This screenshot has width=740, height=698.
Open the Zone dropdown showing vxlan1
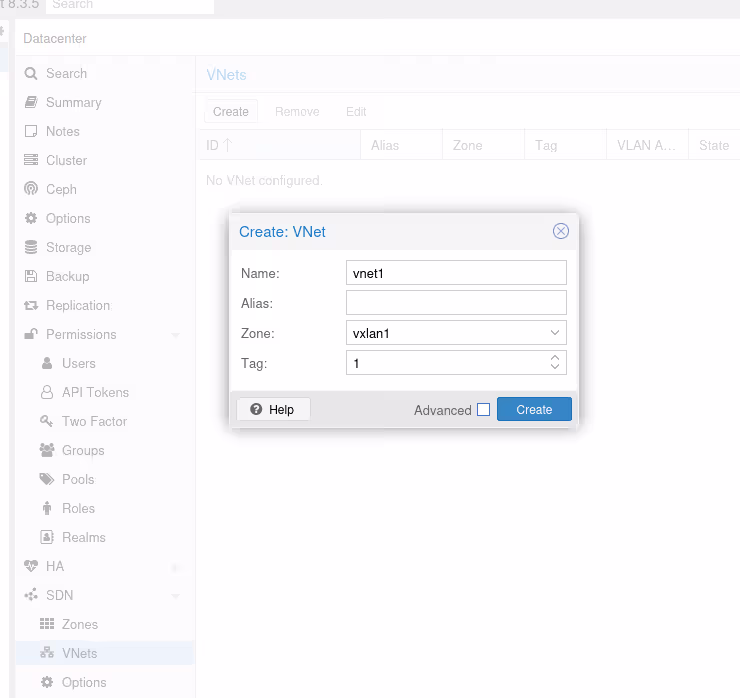pos(555,333)
